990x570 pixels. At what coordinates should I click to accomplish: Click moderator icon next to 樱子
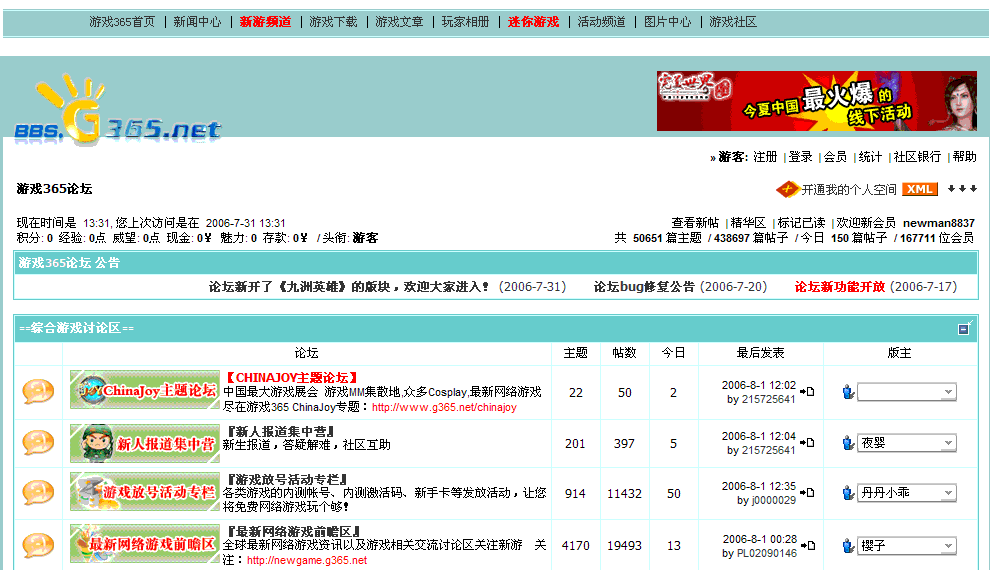(x=849, y=545)
